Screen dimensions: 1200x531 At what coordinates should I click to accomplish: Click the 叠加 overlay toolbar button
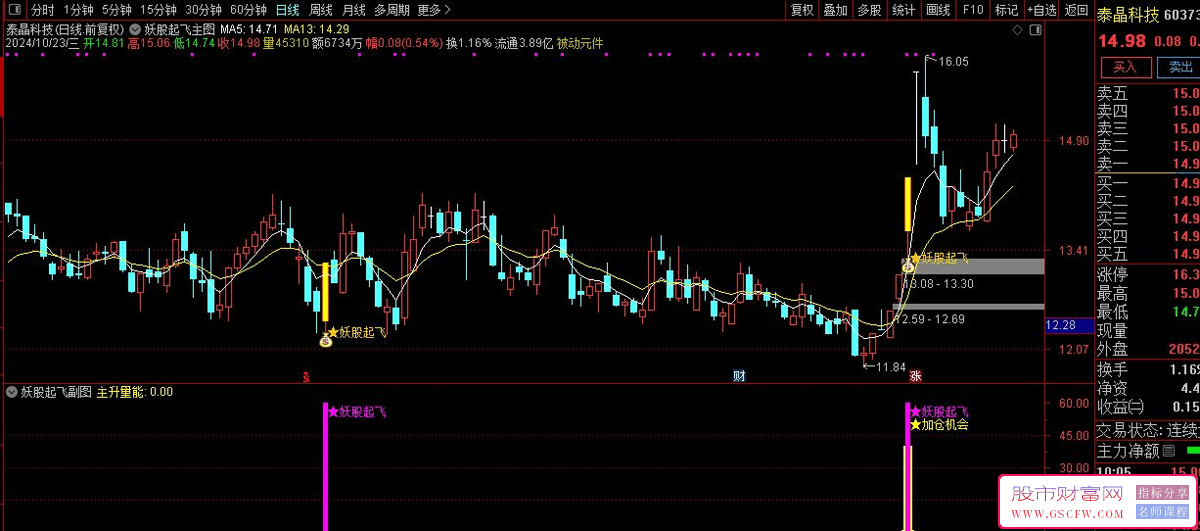836,10
